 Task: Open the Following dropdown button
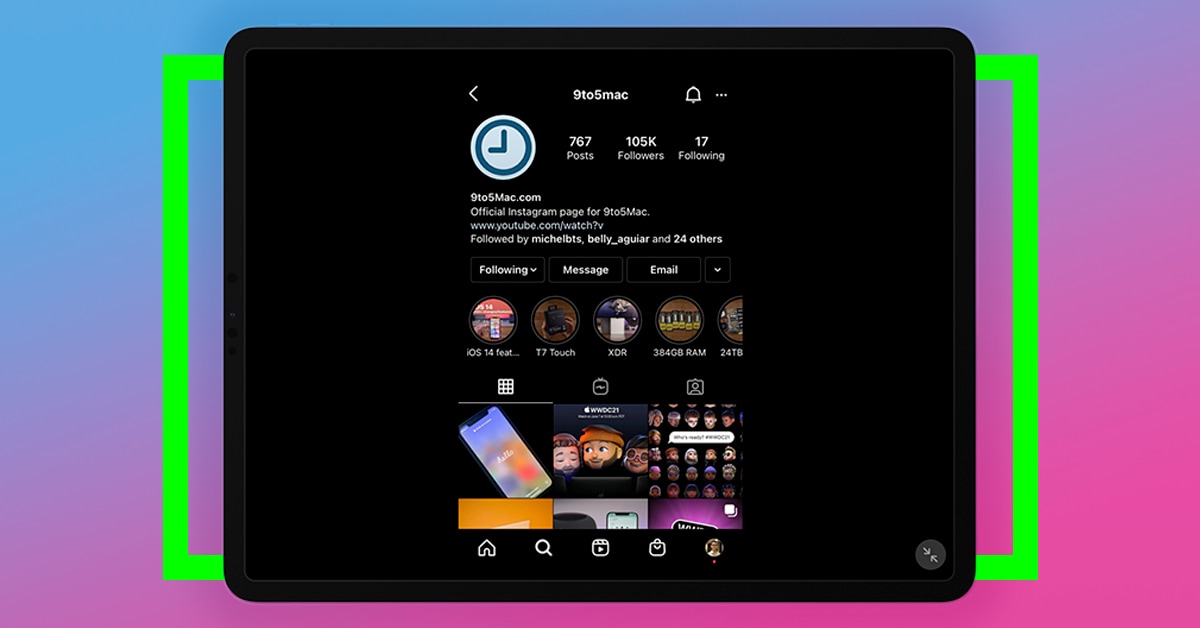click(x=508, y=270)
